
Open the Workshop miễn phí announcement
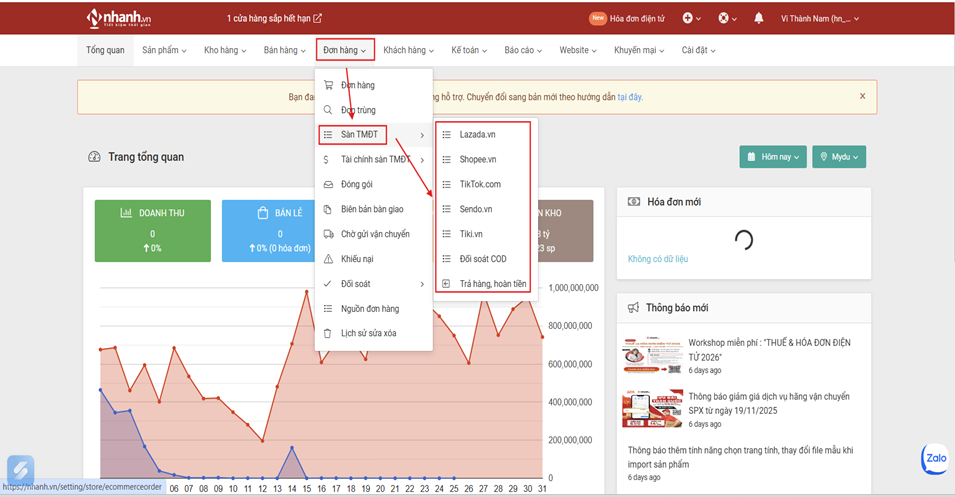point(769,350)
